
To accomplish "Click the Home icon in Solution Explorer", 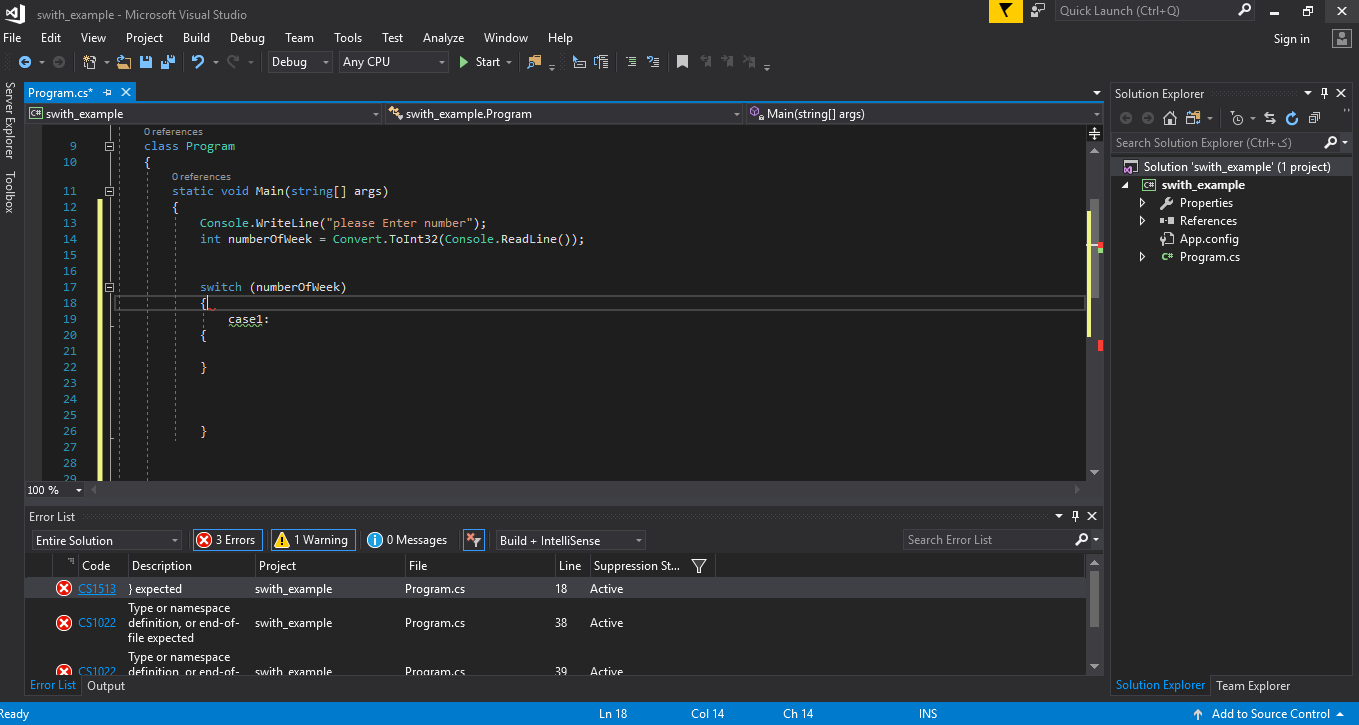I will [x=1169, y=118].
